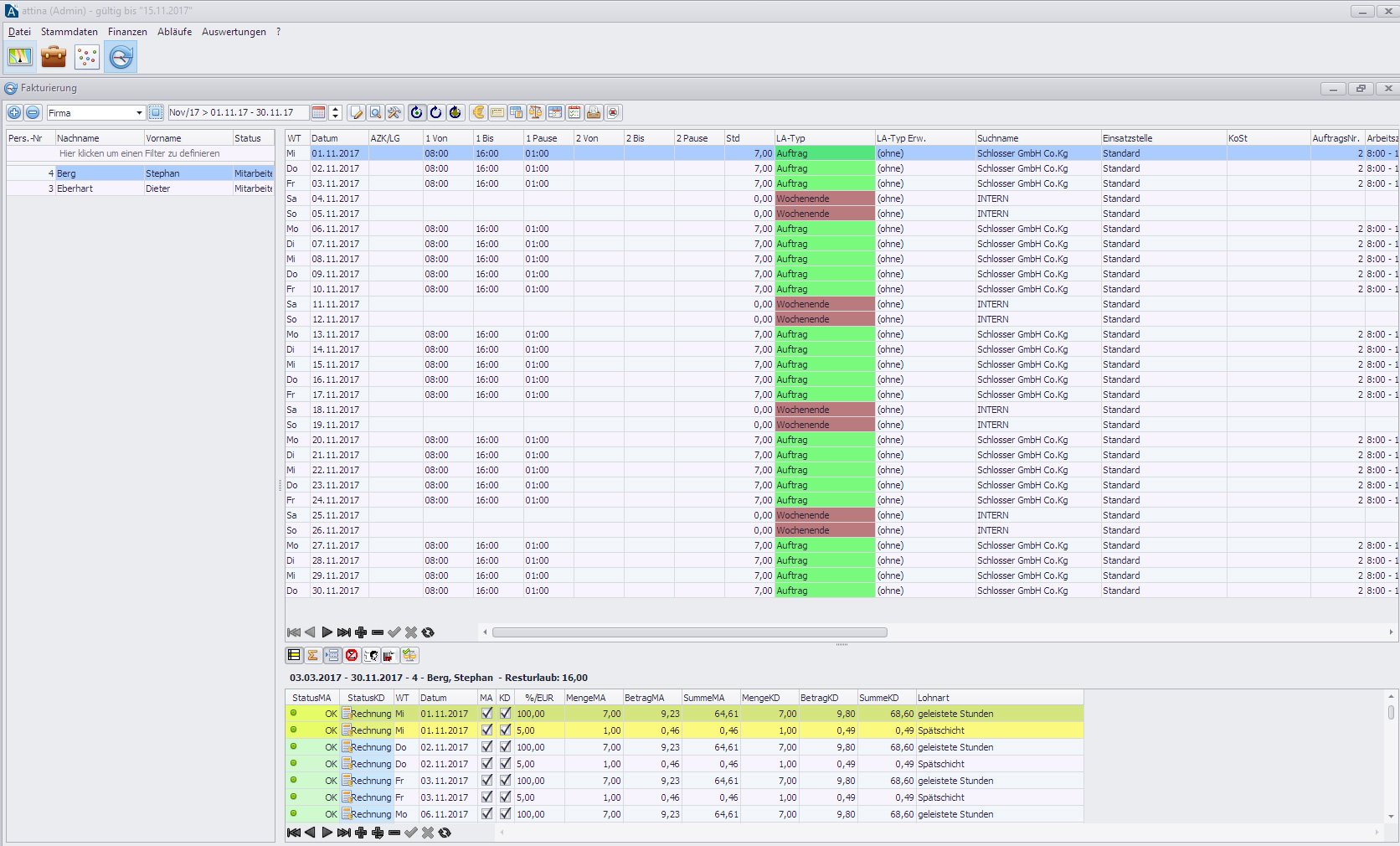This screenshot has height=846, width=1400.
Task: Click the pencil edit icon
Action: (357, 112)
